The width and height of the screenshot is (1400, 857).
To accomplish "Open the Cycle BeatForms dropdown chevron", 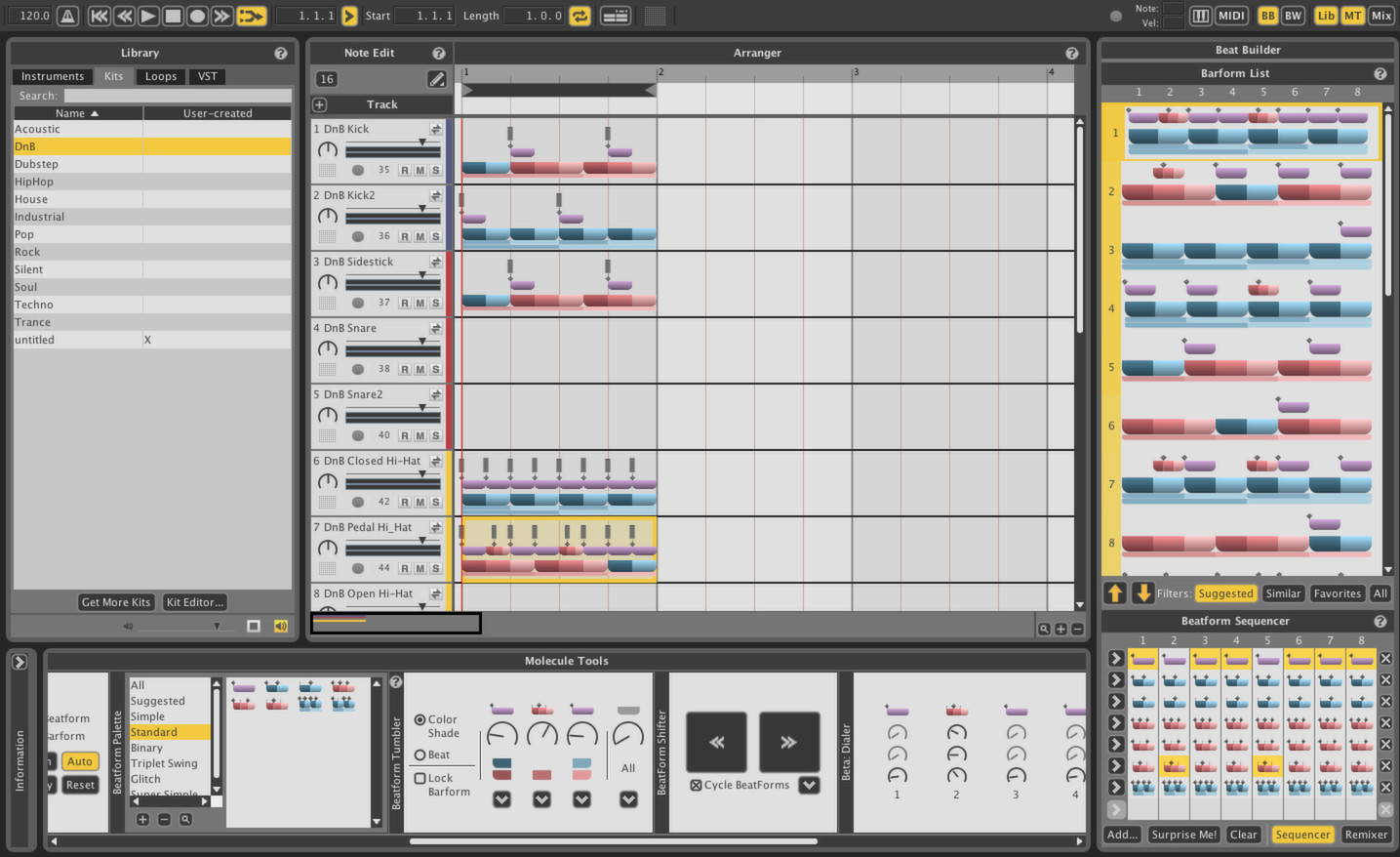I will (809, 784).
